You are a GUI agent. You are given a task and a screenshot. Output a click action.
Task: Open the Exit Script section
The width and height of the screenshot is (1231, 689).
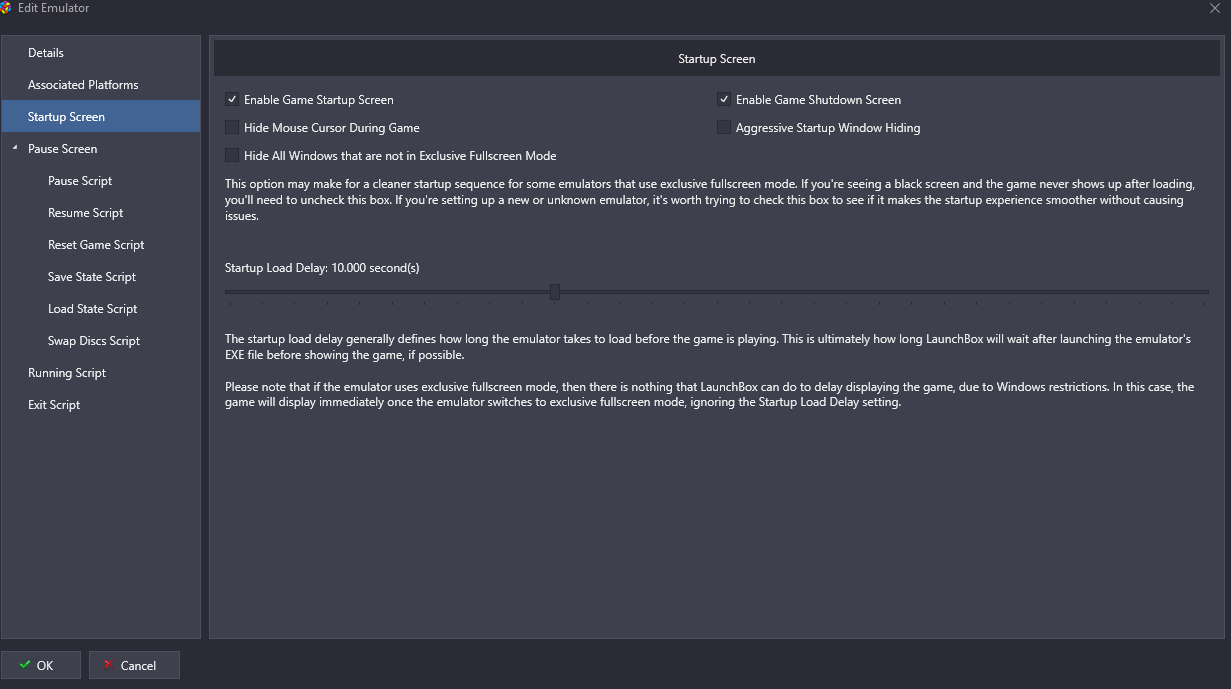pyautogui.click(x=54, y=405)
